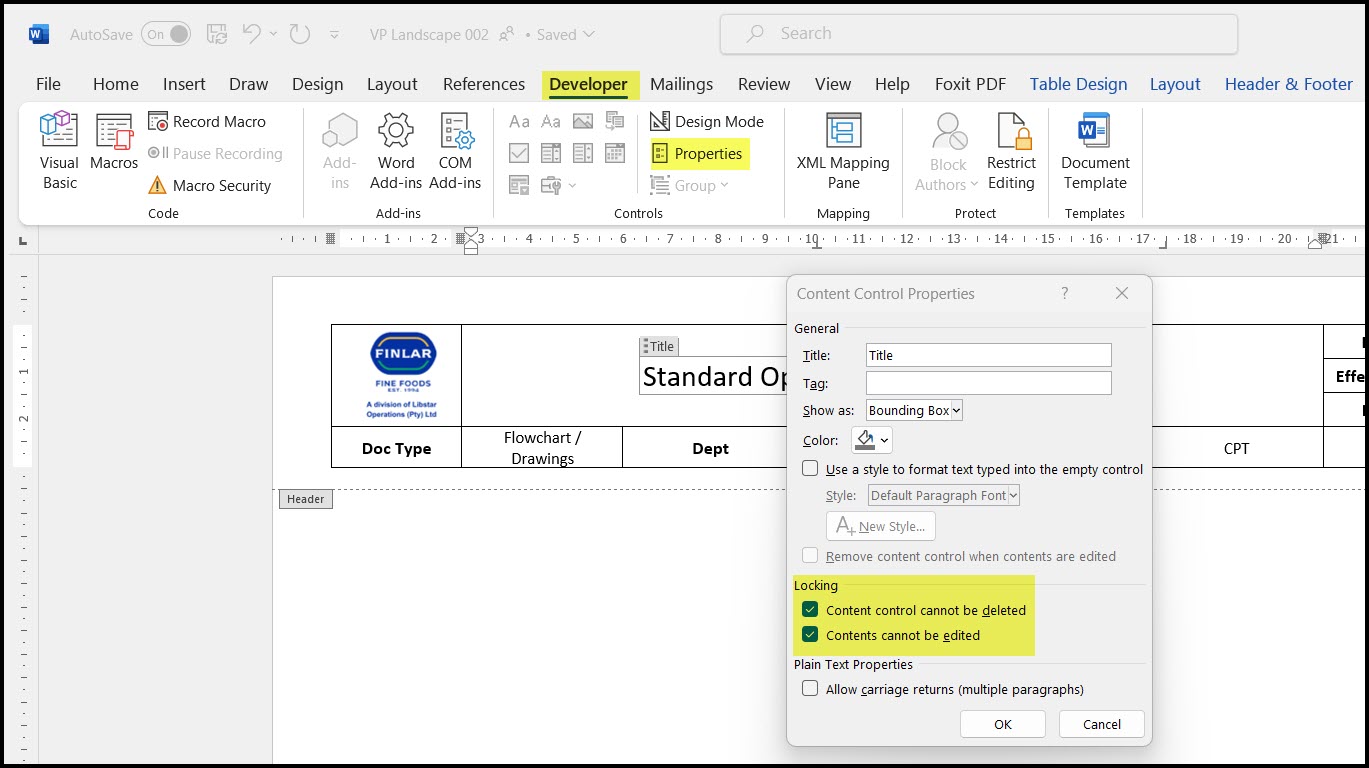Open COM Add-ins dialog
This screenshot has height=768, width=1369.
[455, 151]
